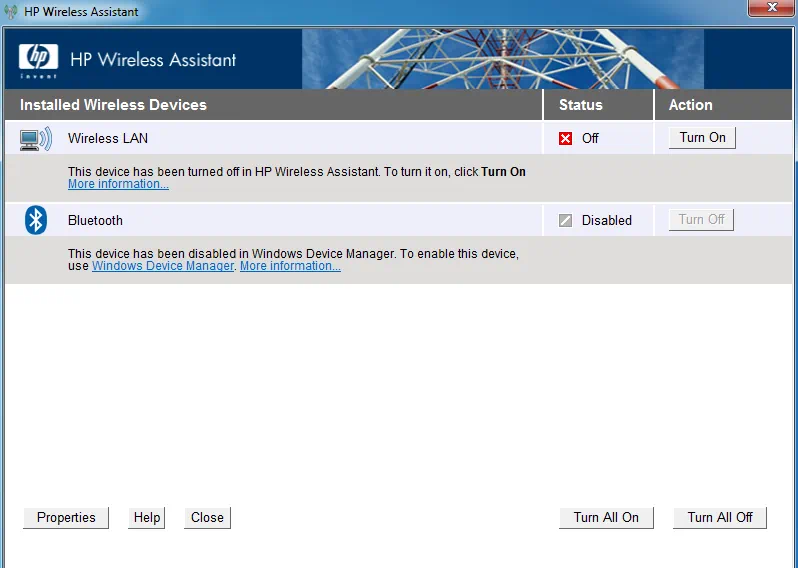This screenshot has height=568, width=798.
Task: Open the Windows Device Manager link
Action: 163,266
